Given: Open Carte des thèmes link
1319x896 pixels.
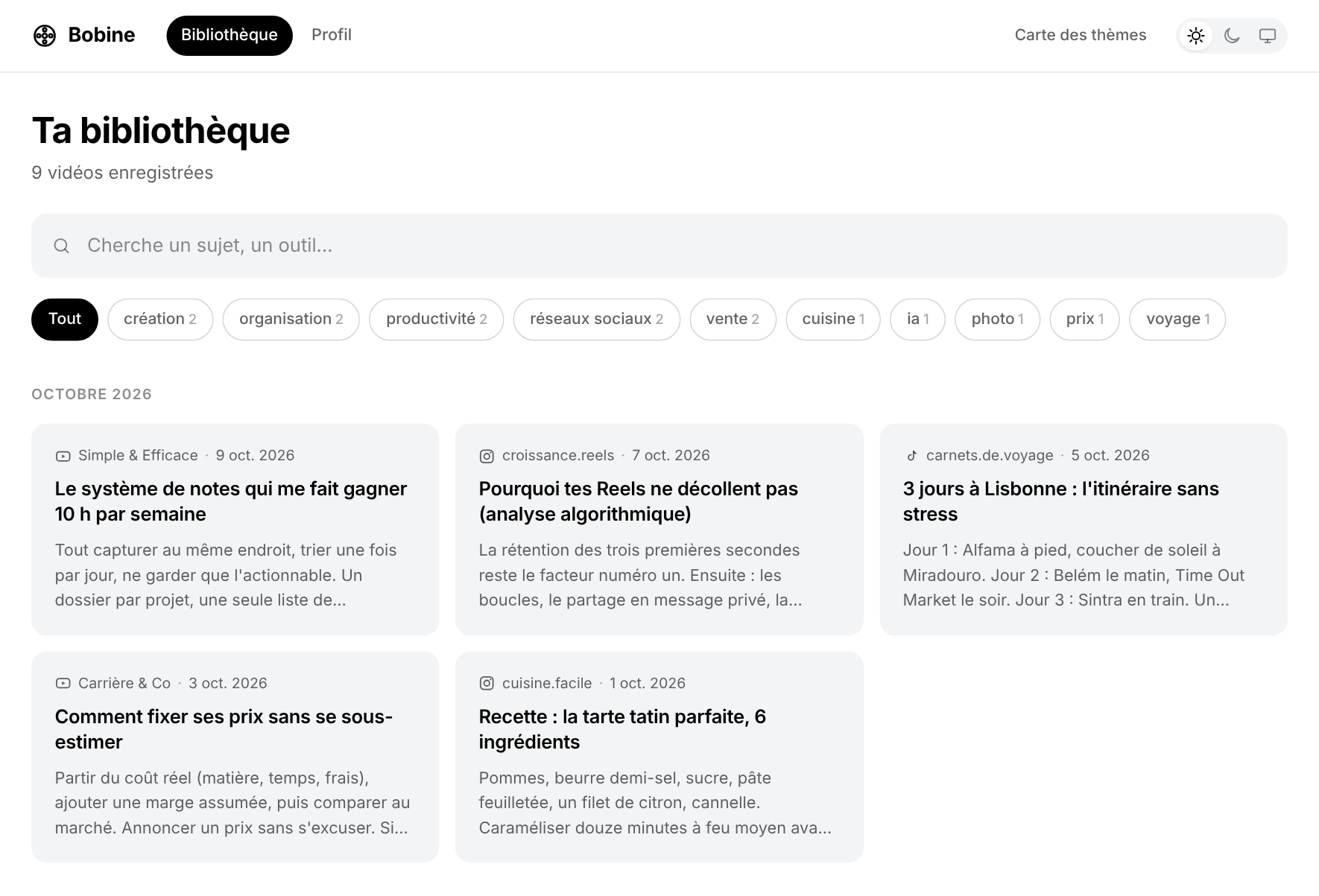Looking at the screenshot, I should tap(1081, 35).
